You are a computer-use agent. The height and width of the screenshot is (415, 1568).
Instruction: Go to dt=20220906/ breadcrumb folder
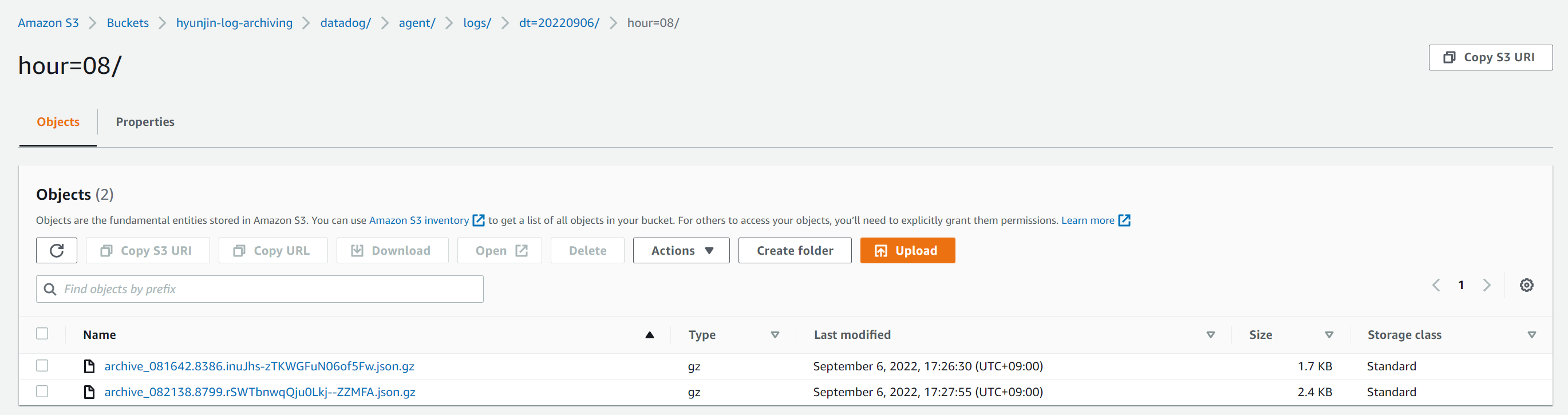(x=559, y=22)
